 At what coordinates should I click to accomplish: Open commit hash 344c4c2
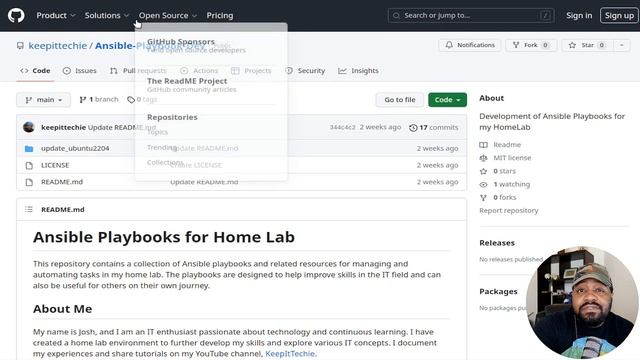coord(342,127)
